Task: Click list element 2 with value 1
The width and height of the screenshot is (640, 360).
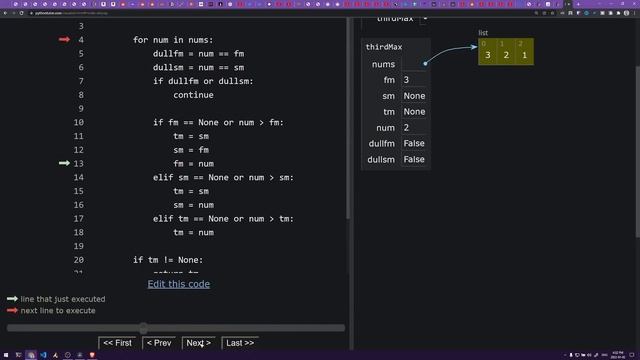Action: (524, 52)
